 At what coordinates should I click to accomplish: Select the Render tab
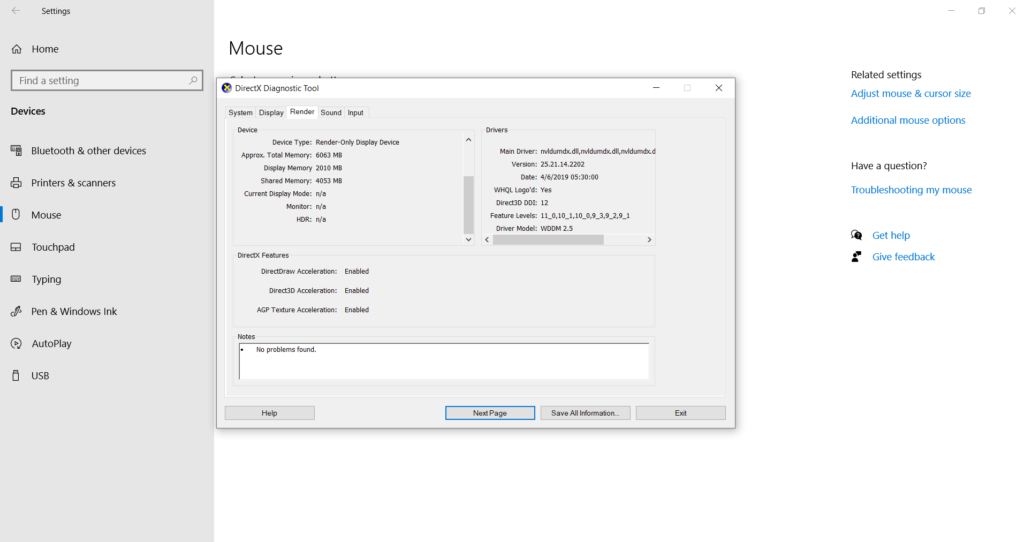tap(302, 112)
